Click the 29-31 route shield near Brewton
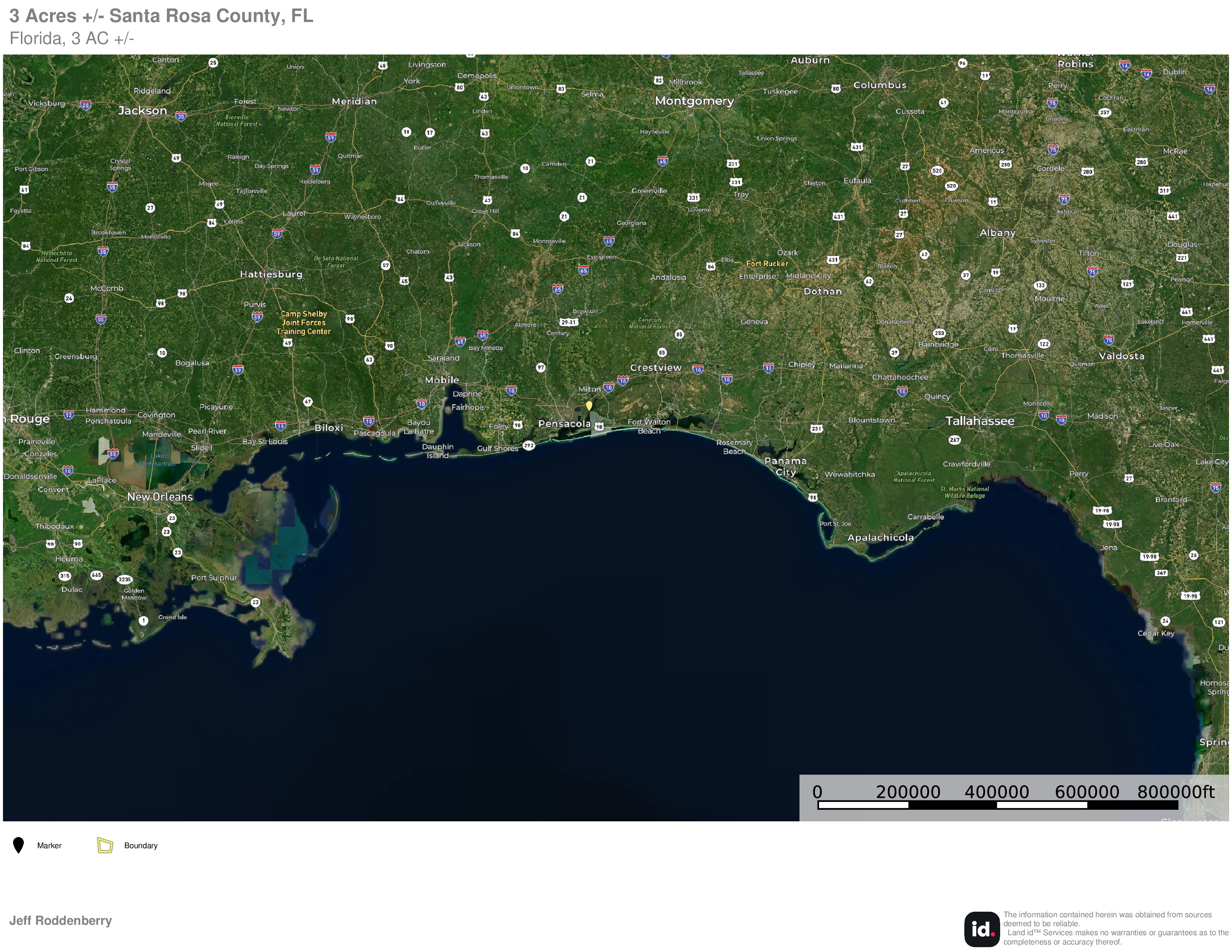The width and height of the screenshot is (1232, 952). (x=569, y=322)
